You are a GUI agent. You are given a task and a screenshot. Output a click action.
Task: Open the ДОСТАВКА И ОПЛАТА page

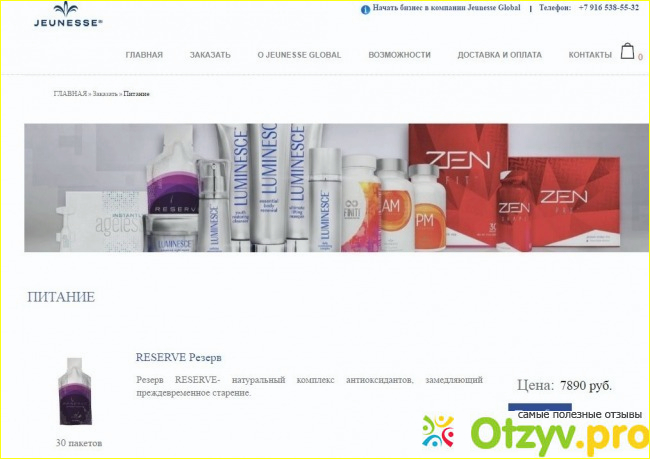pyautogui.click(x=499, y=55)
